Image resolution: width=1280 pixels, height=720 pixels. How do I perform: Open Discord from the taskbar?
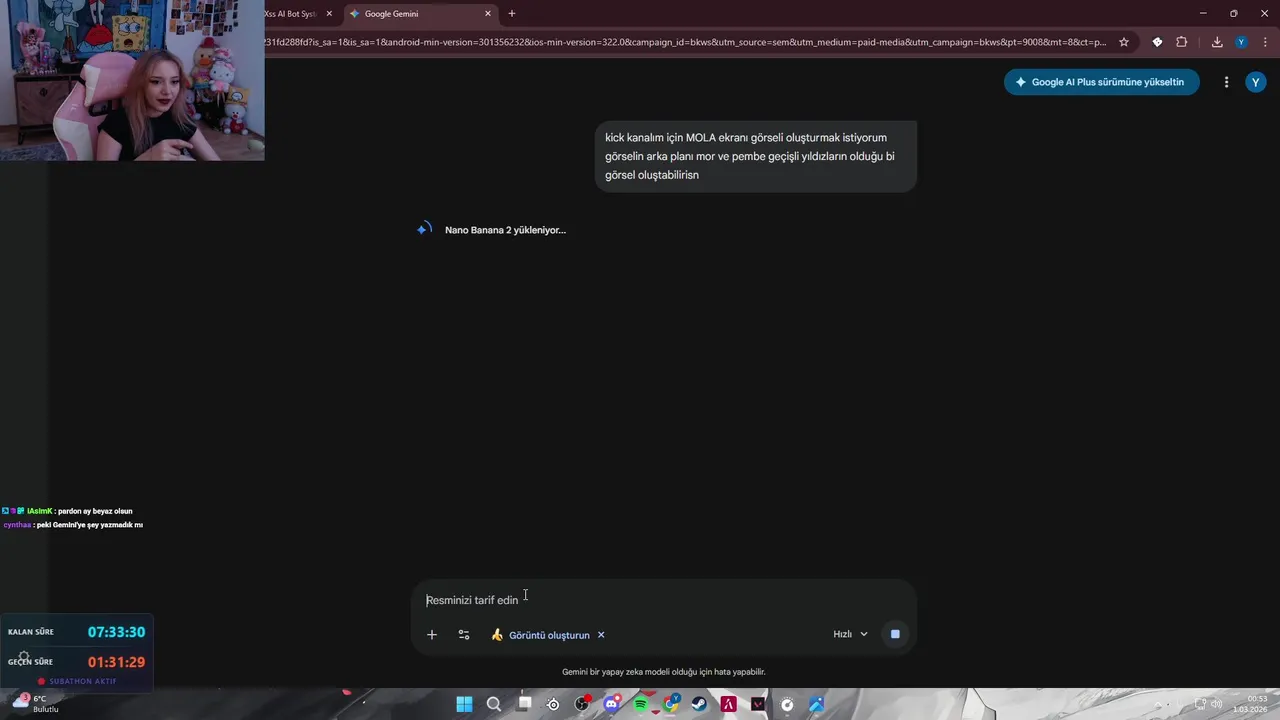tap(611, 704)
